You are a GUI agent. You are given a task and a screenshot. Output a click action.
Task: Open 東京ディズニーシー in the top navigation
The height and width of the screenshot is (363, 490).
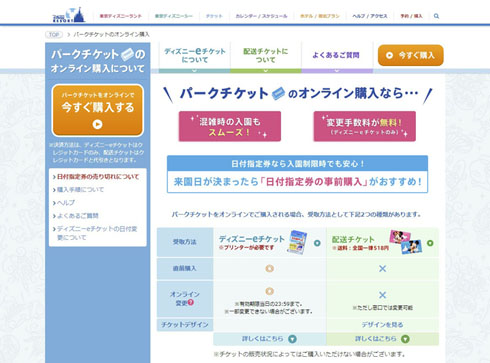click(x=174, y=16)
